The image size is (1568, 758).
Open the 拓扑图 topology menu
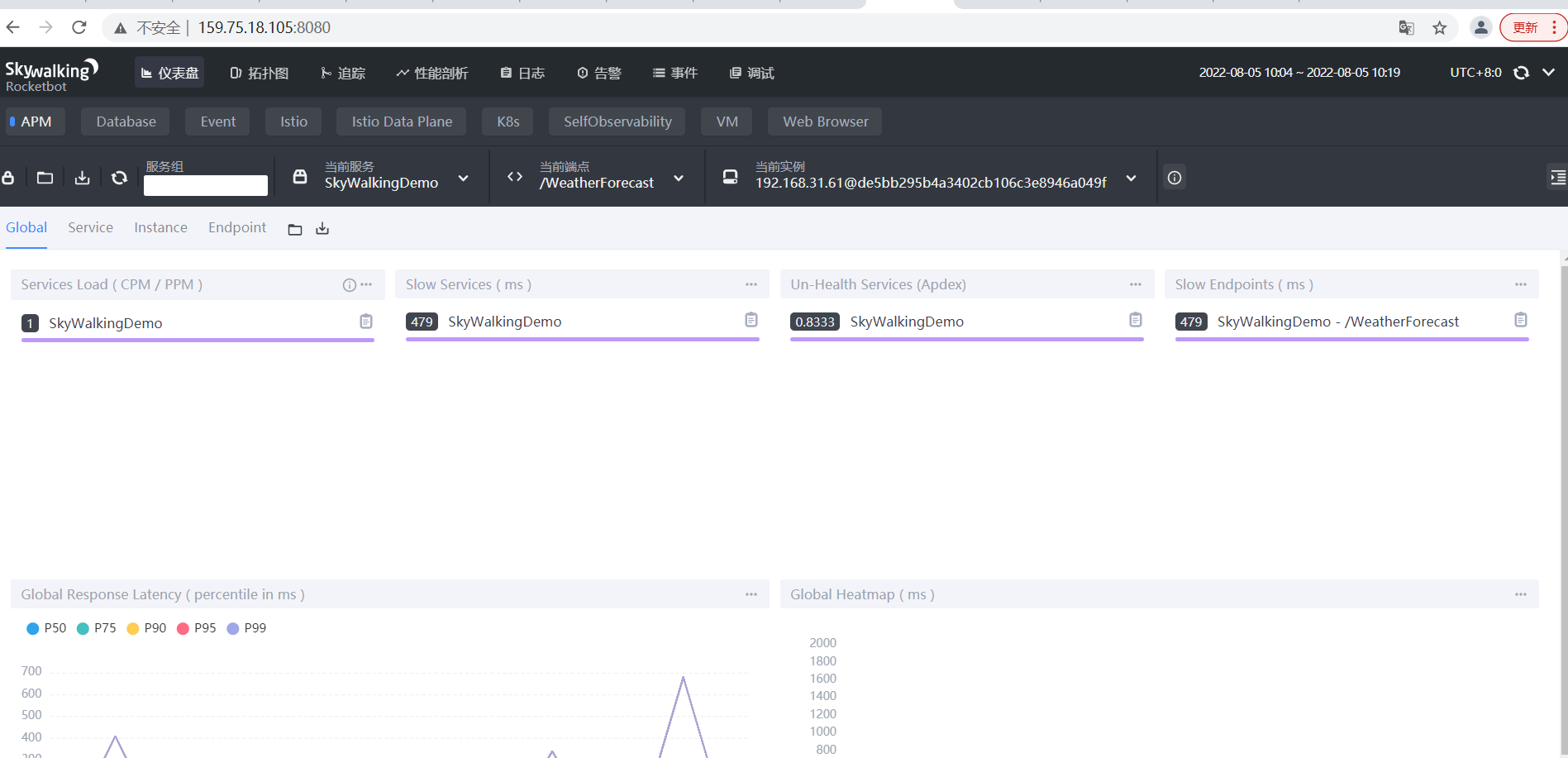259,73
